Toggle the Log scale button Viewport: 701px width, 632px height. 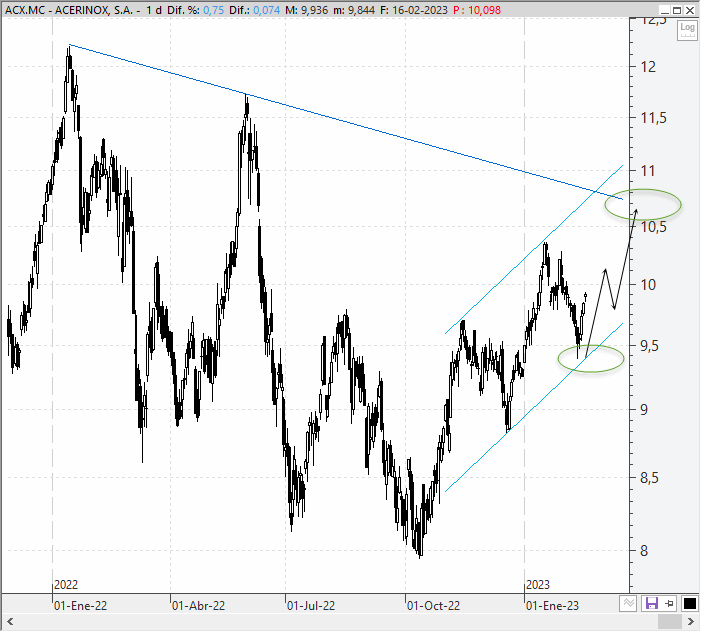click(x=687, y=30)
